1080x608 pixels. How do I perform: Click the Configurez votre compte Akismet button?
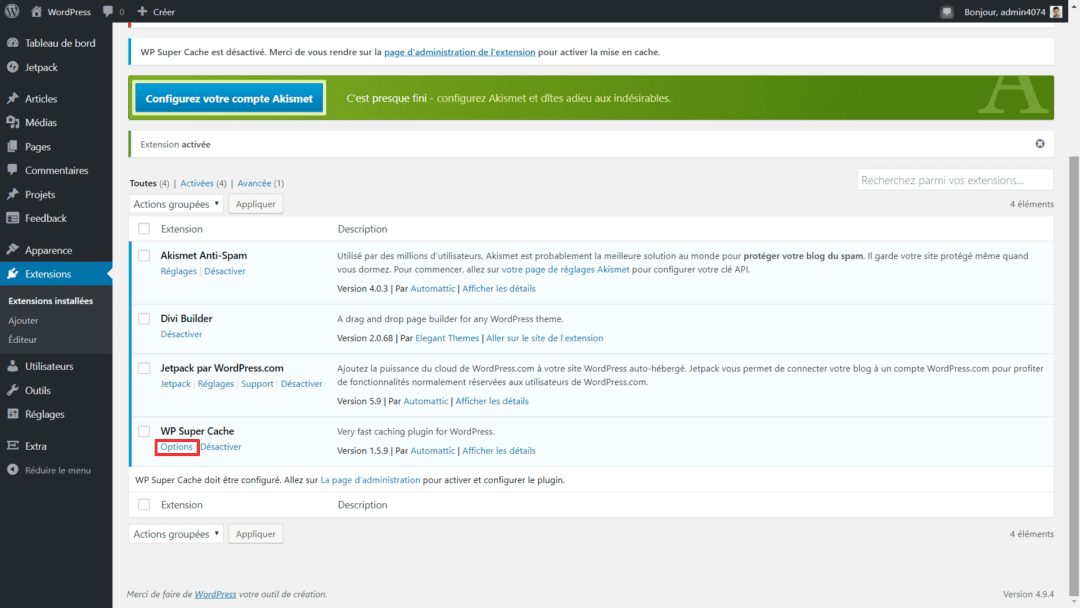(229, 98)
